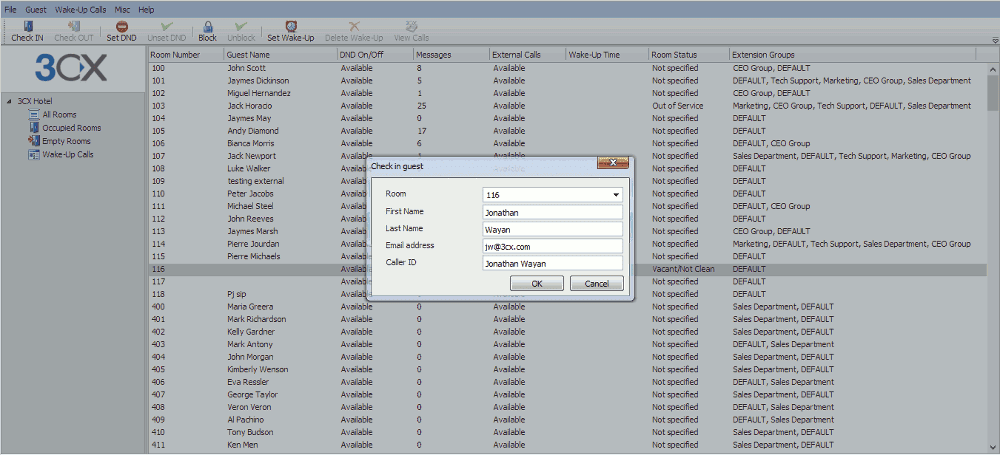
Task: Sort by Room Number column header
Action: click(176, 54)
